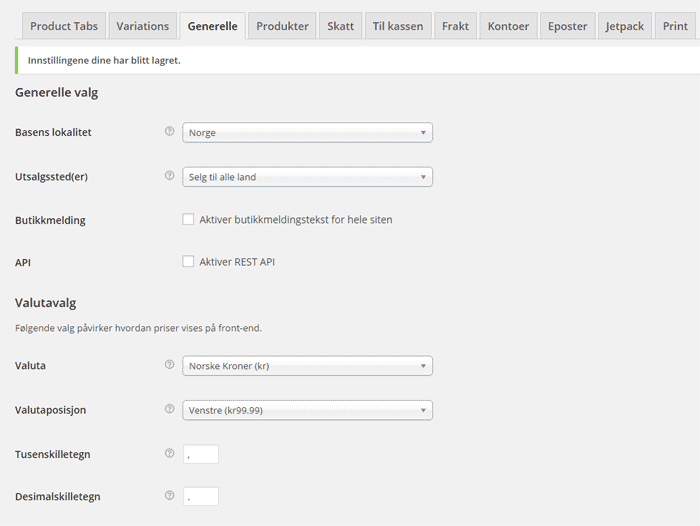The width and height of the screenshot is (700, 526).
Task: Go to the Produkter tab
Action: click(282, 26)
